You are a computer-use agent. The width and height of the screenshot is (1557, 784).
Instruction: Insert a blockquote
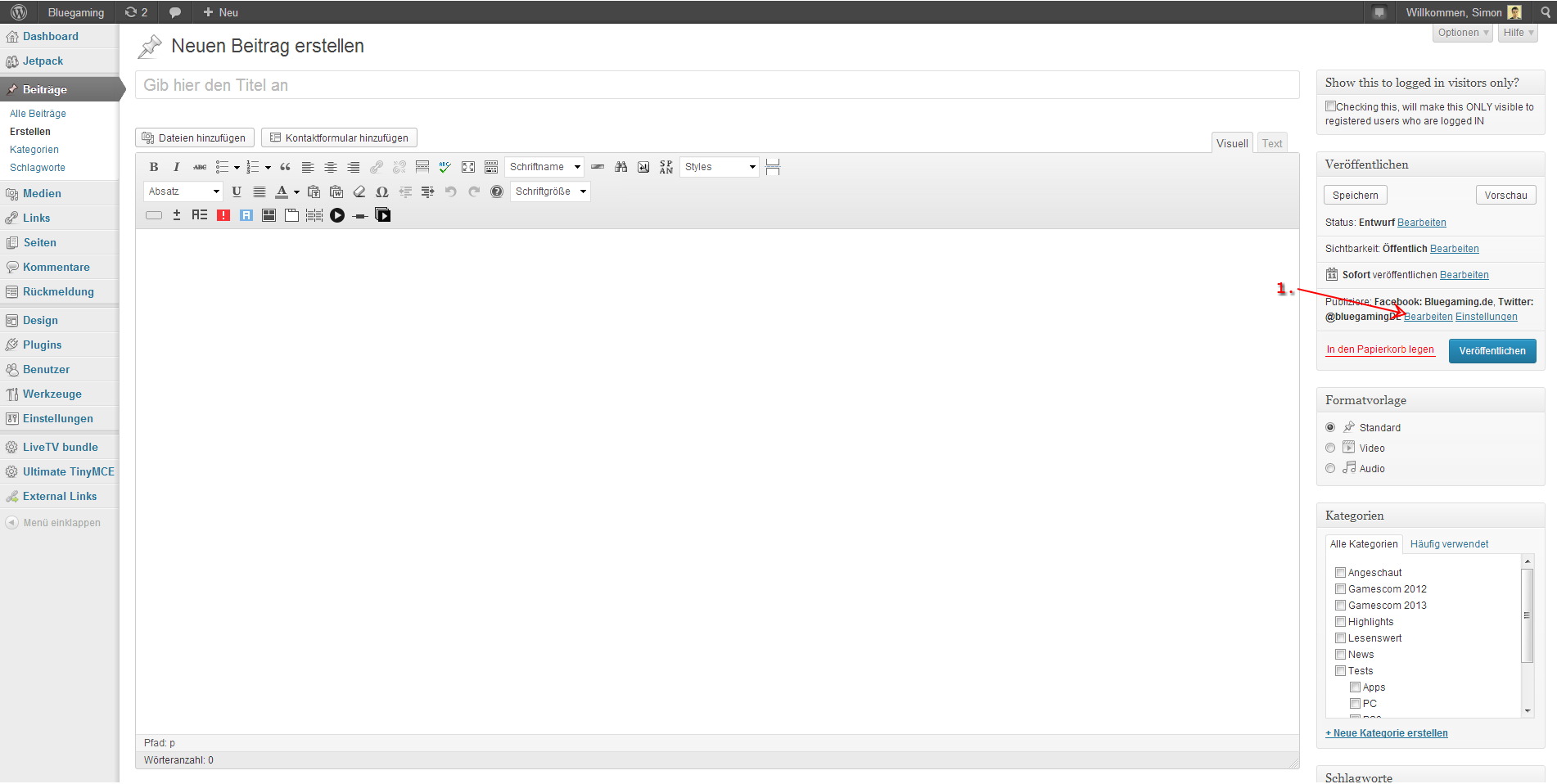[x=285, y=167]
